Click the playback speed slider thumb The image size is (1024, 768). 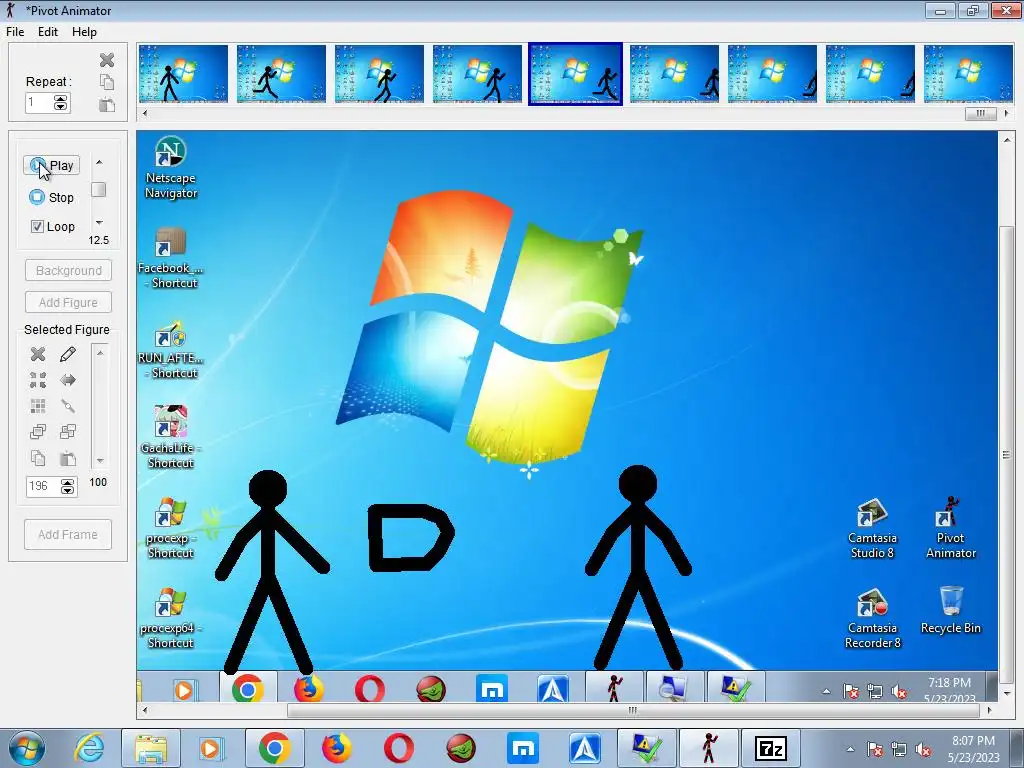click(x=99, y=189)
